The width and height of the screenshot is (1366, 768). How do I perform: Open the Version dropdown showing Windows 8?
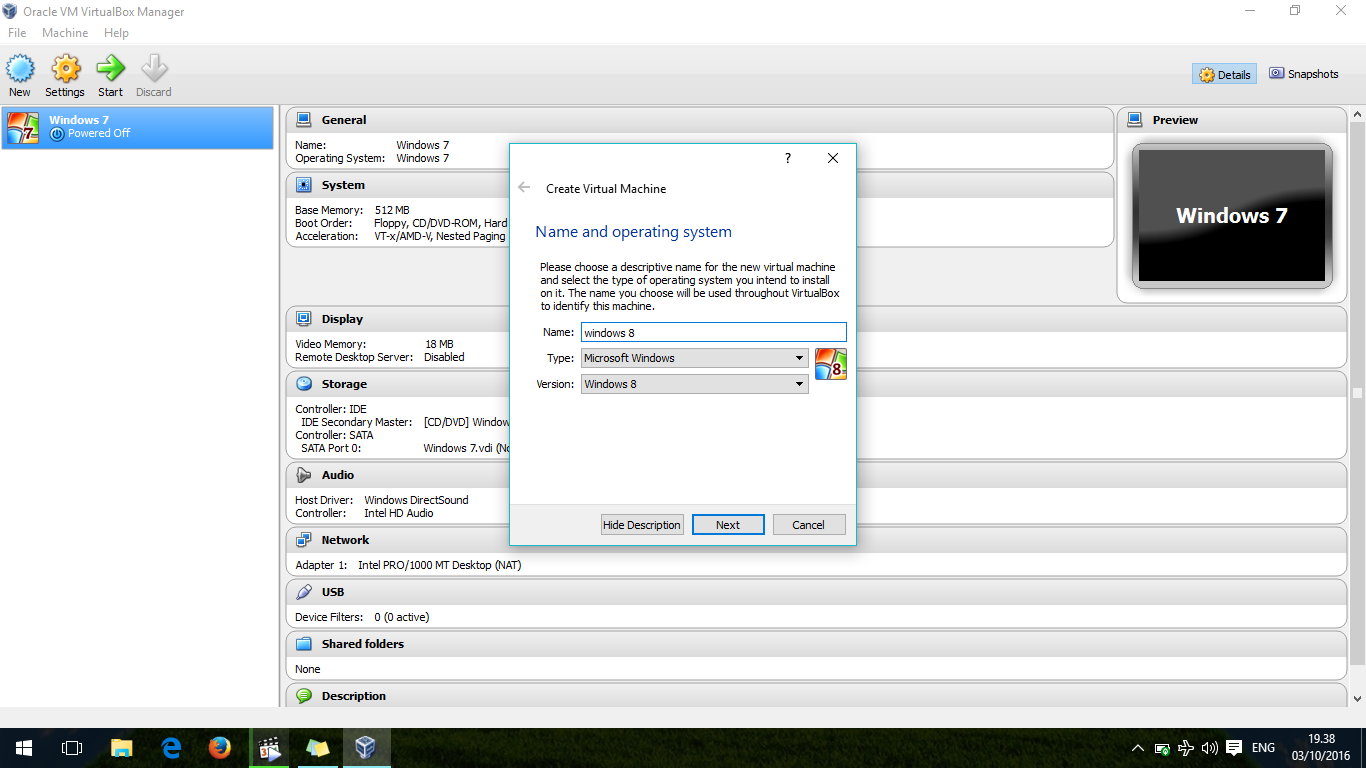tap(695, 384)
